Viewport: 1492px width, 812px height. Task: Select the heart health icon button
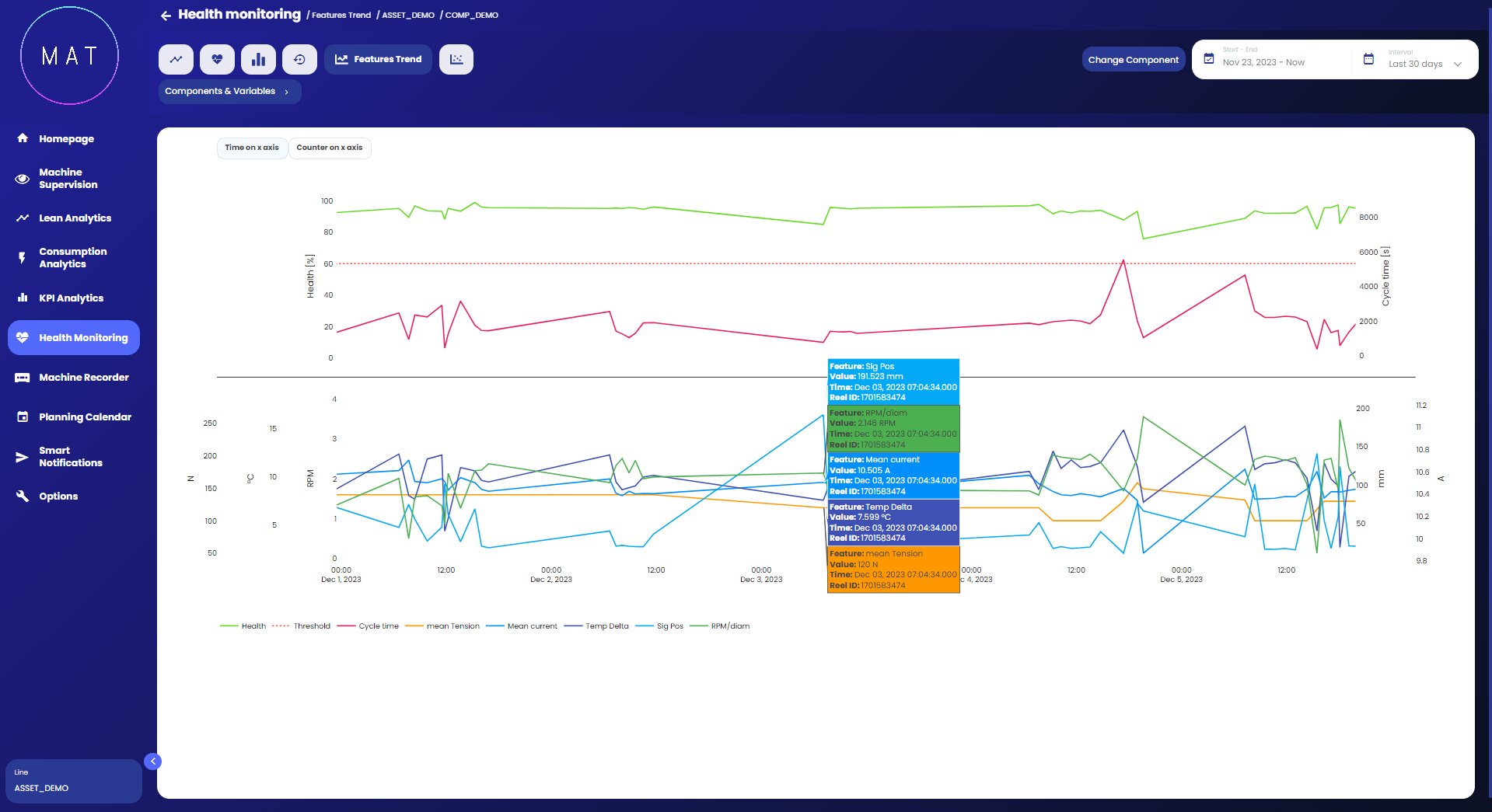tap(217, 59)
